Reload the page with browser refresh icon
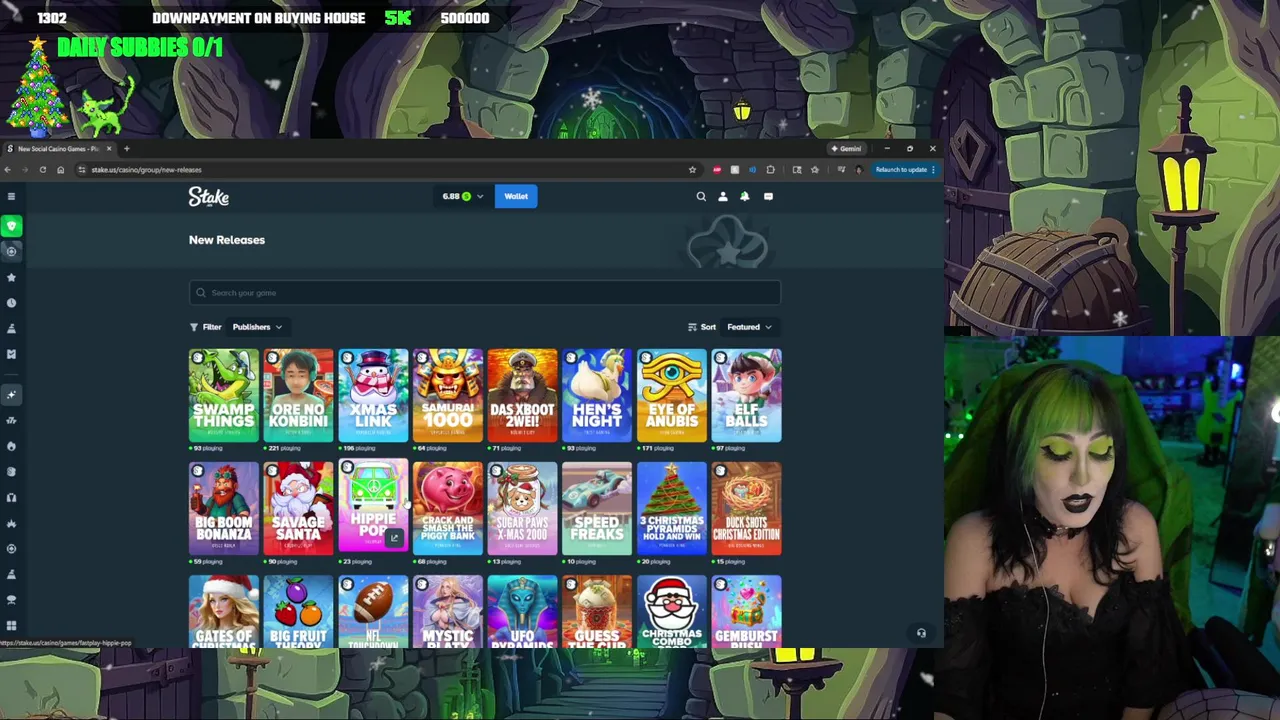 (42, 170)
